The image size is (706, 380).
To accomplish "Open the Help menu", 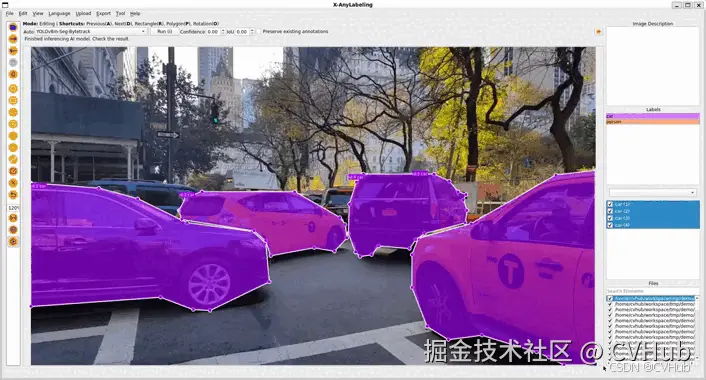I will [x=135, y=14].
